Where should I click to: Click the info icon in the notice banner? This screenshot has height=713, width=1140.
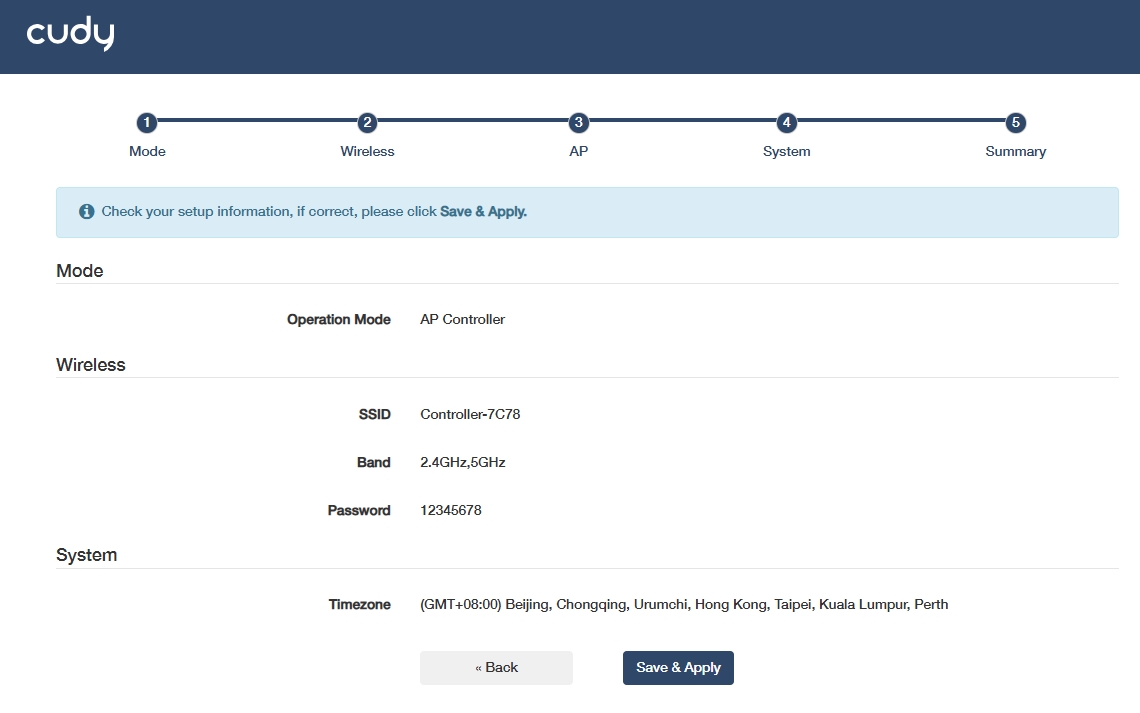(x=87, y=212)
